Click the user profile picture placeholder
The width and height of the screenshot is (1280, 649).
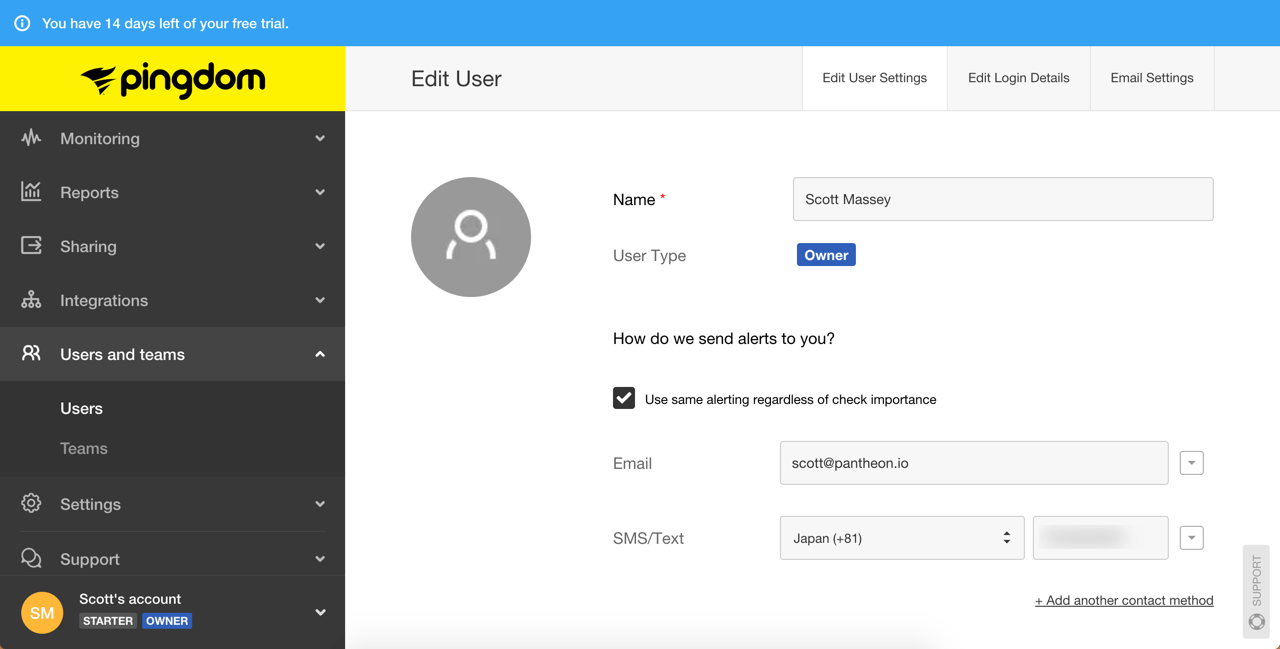(x=471, y=237)
